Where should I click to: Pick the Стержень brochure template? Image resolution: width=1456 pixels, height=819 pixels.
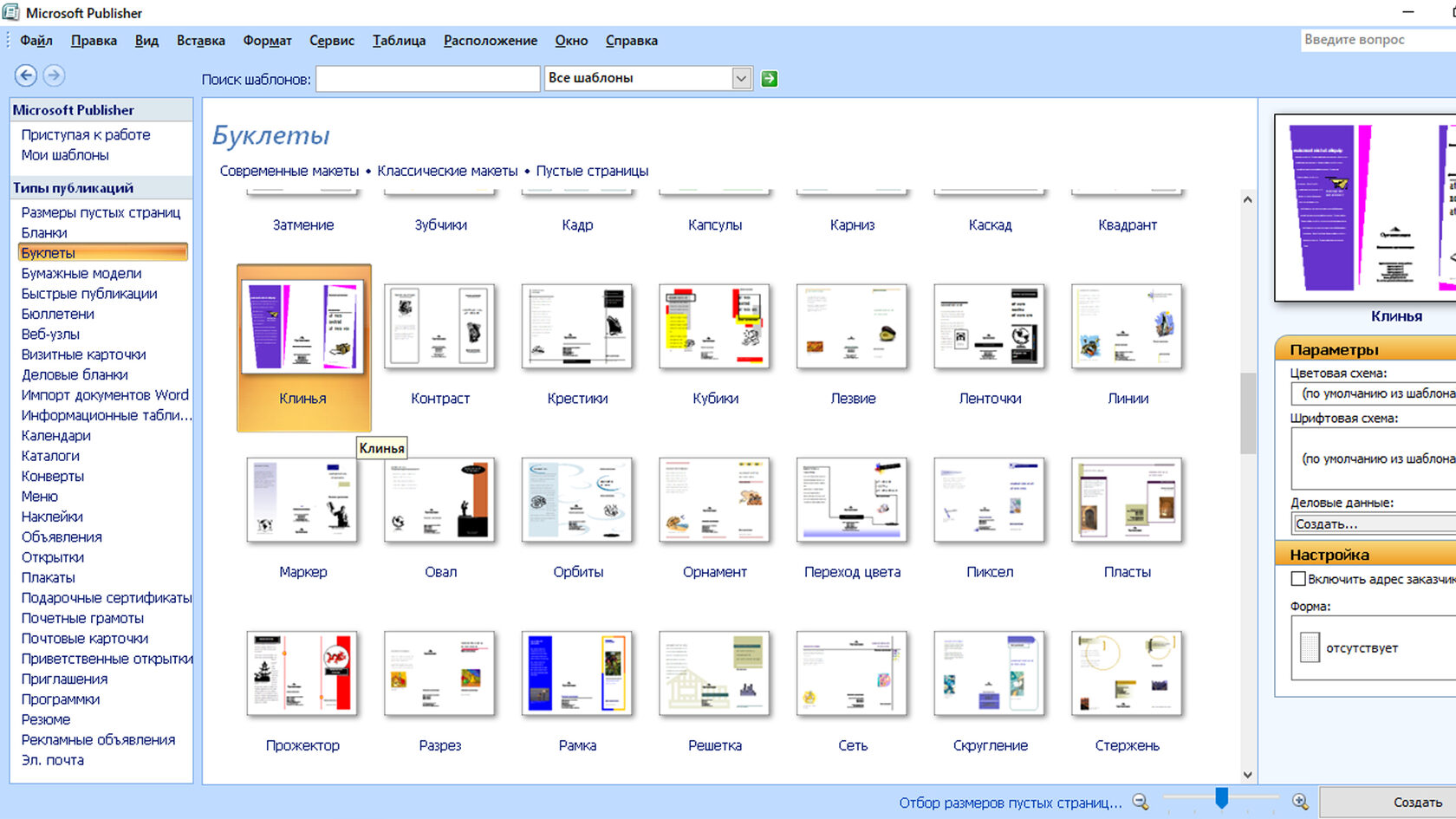[1127, 673]
